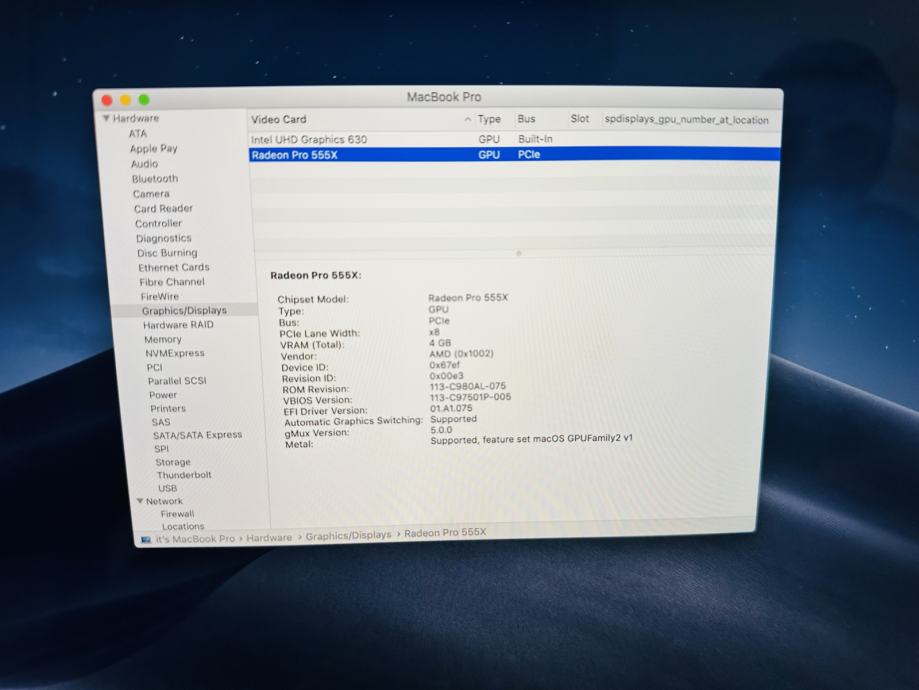Select SATA/SATA Express entry
The width and height of the screenshot is (919, 690).
pyautogui.click(x=197, y=435)
